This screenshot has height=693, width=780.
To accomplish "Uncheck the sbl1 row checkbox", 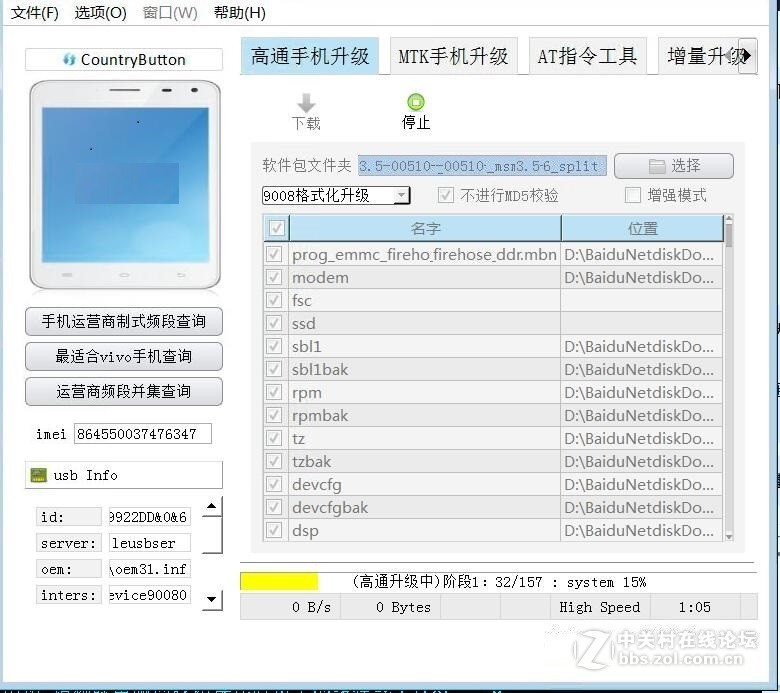I will [x=274, y=346].
